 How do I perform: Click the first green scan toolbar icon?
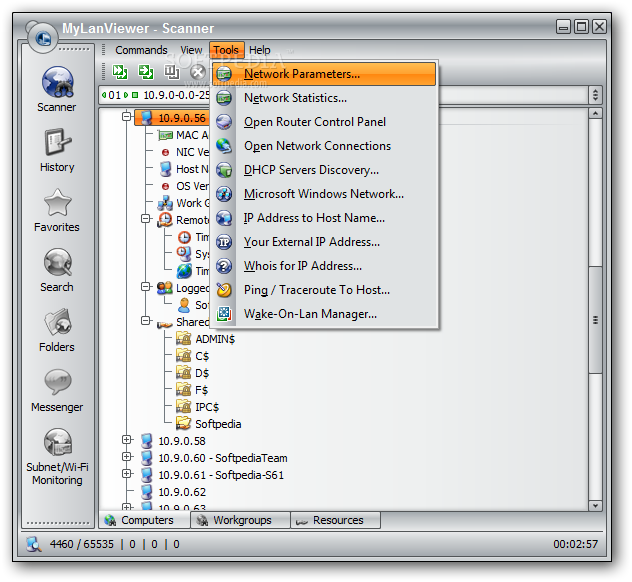click(120, 72)
